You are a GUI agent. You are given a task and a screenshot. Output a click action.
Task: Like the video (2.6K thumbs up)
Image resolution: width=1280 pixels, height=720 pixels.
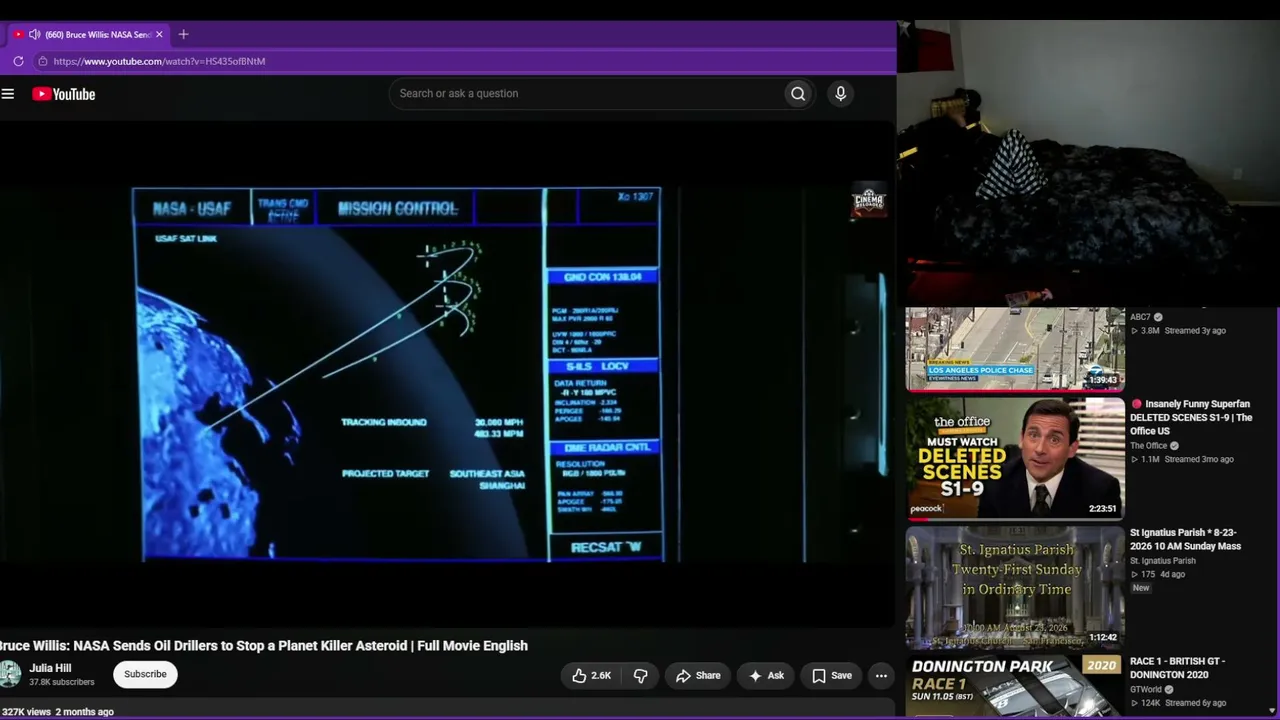coord(591,676)
